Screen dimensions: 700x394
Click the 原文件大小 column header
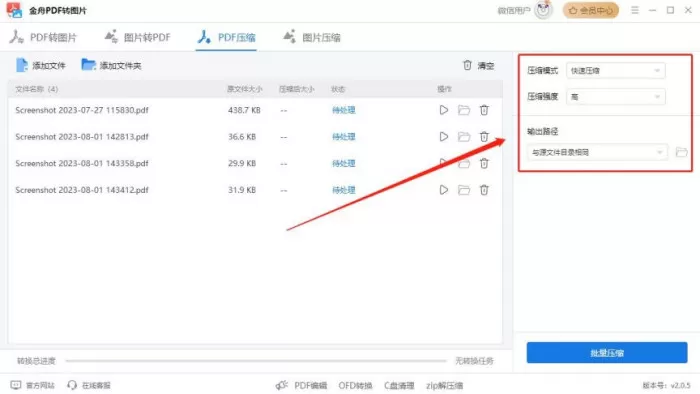tap(245, 89)
